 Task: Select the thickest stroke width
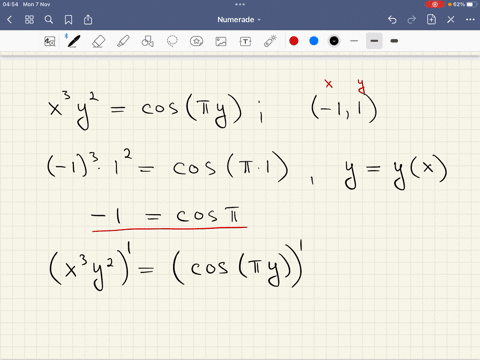click(x=394, y=41)
